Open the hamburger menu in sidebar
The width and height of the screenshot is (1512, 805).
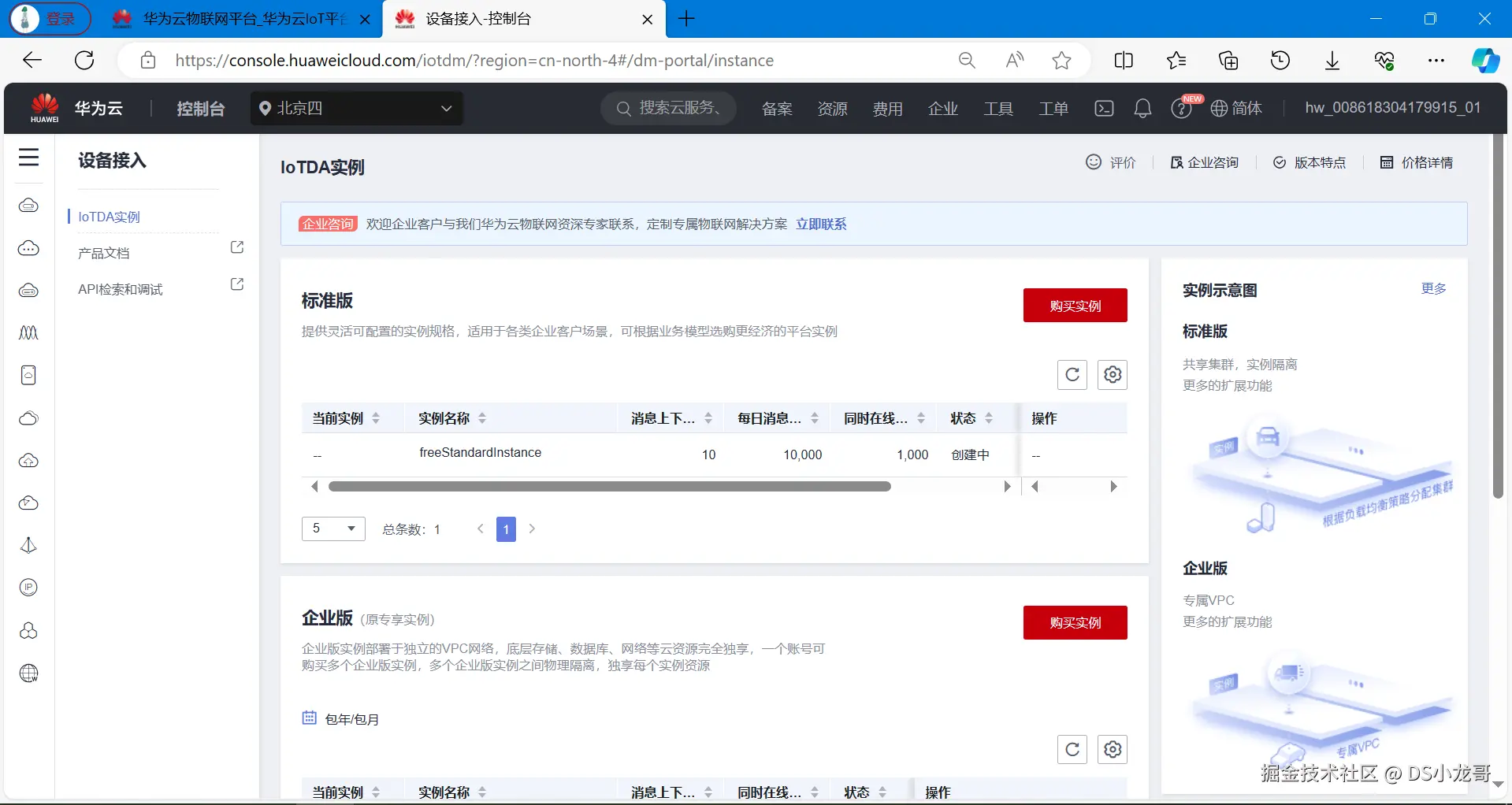[28, 158]
